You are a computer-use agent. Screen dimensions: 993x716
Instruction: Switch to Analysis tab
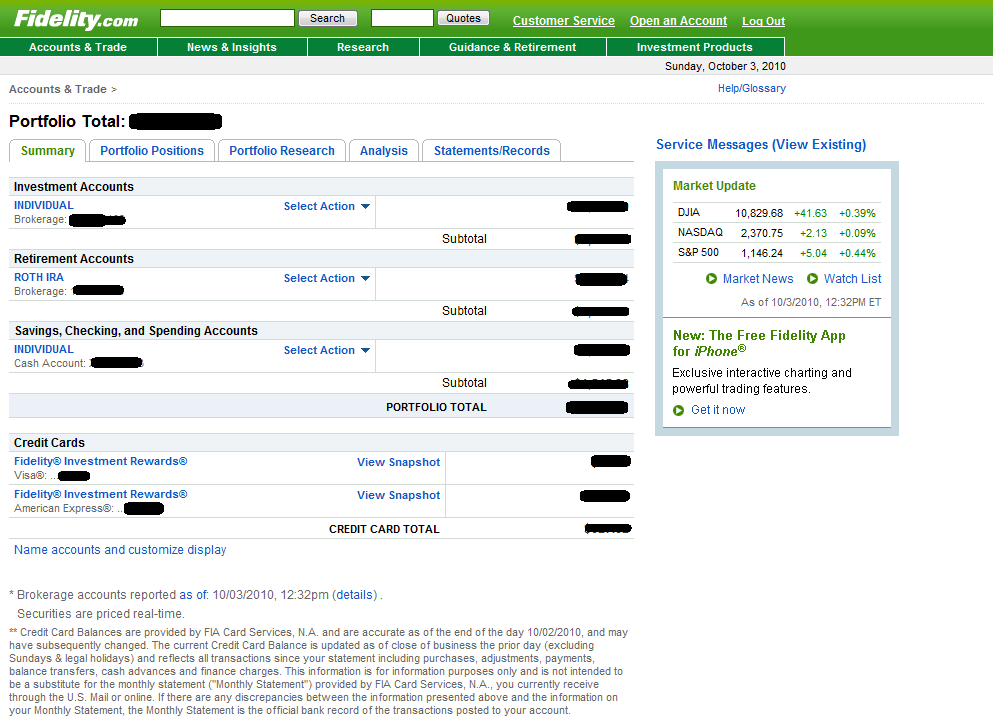[x=384, y=151]
